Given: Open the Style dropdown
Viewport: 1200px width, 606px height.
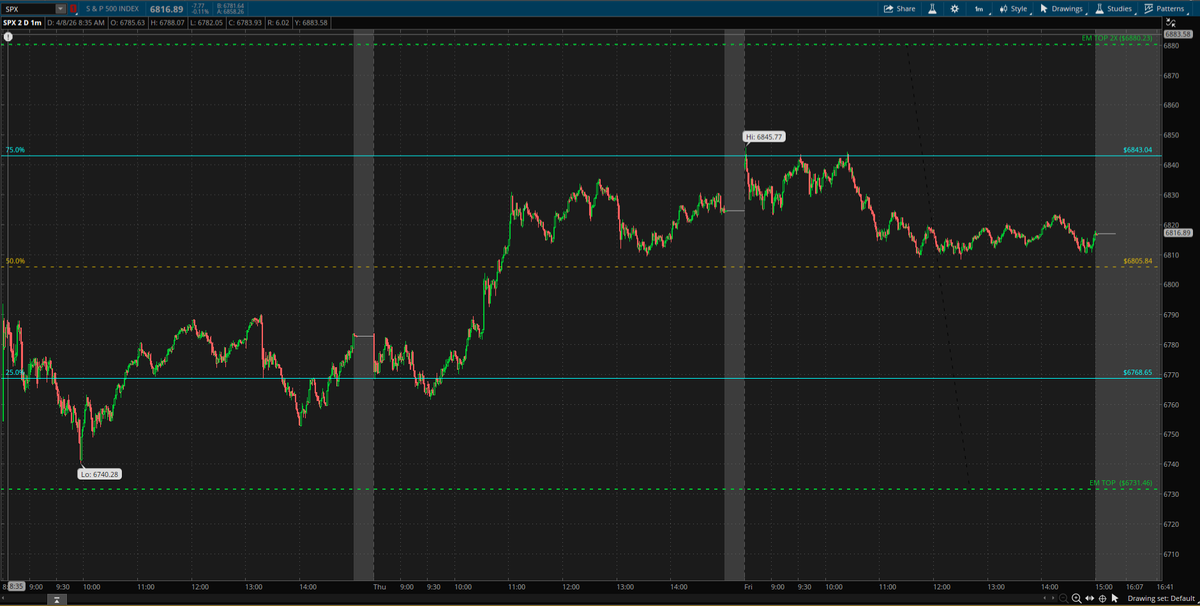Looking at the screenshot, I should (x=1013, y=8).
